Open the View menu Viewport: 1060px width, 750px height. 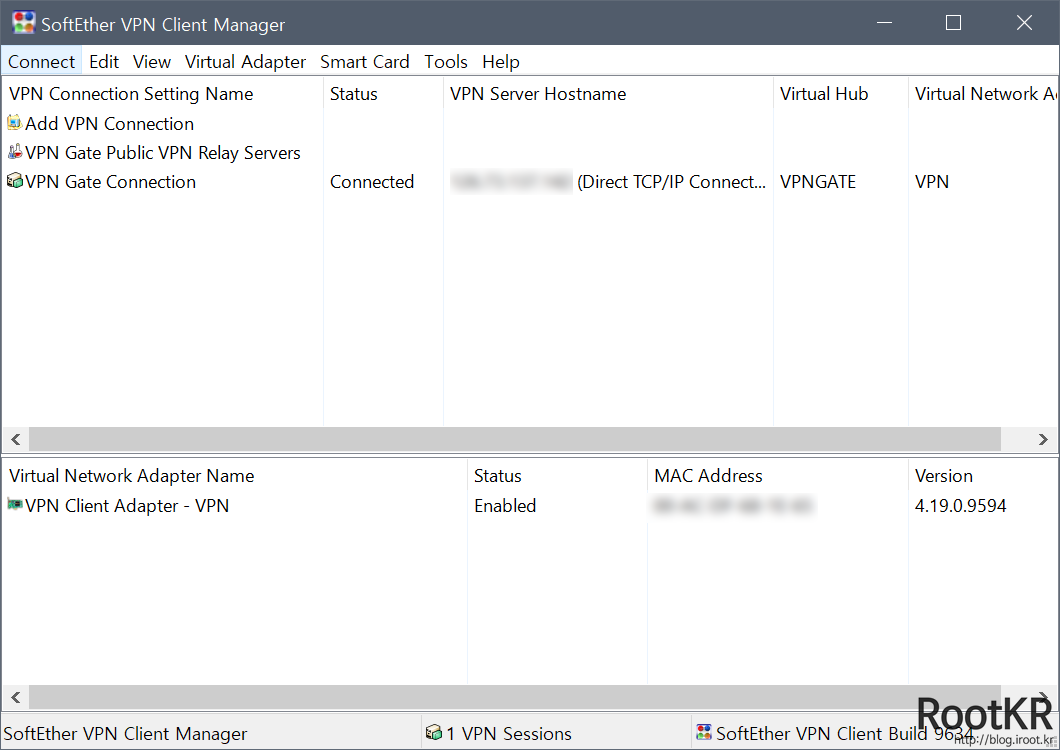[x=151, y=62]
